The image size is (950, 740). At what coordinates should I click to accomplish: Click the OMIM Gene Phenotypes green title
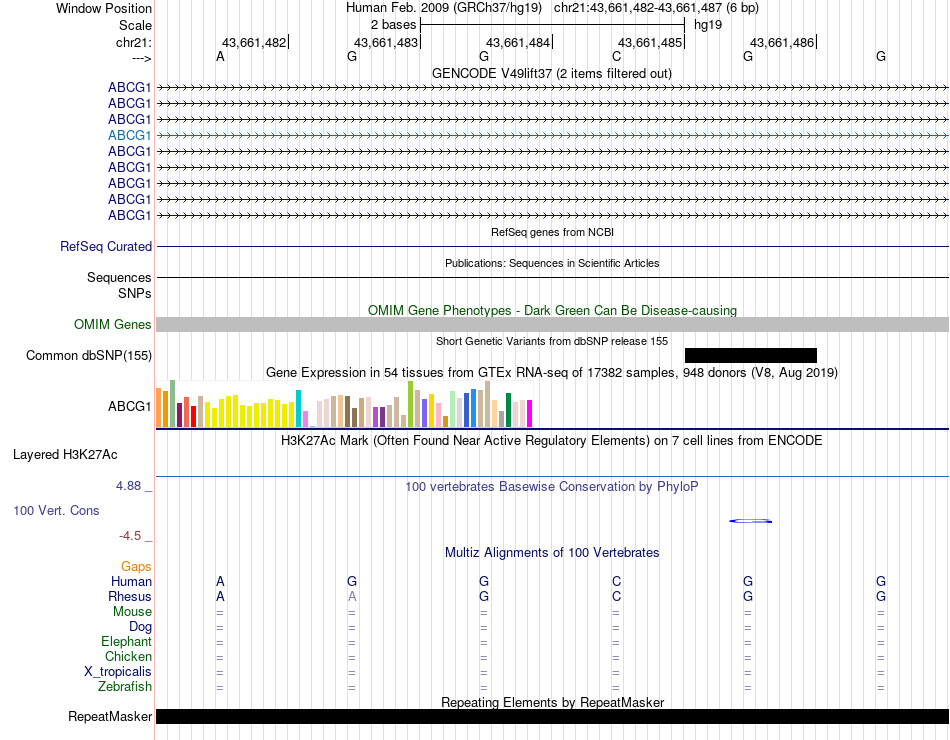(x=552, y=310)
